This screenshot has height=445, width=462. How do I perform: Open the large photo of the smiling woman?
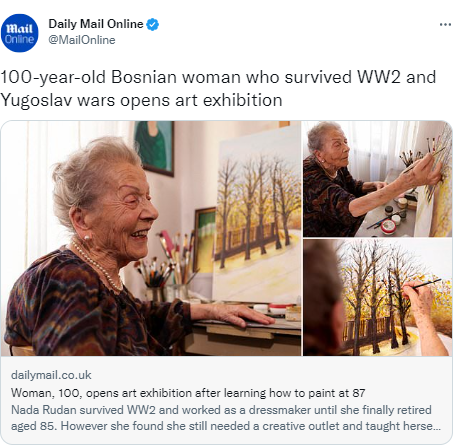(151, 238)
